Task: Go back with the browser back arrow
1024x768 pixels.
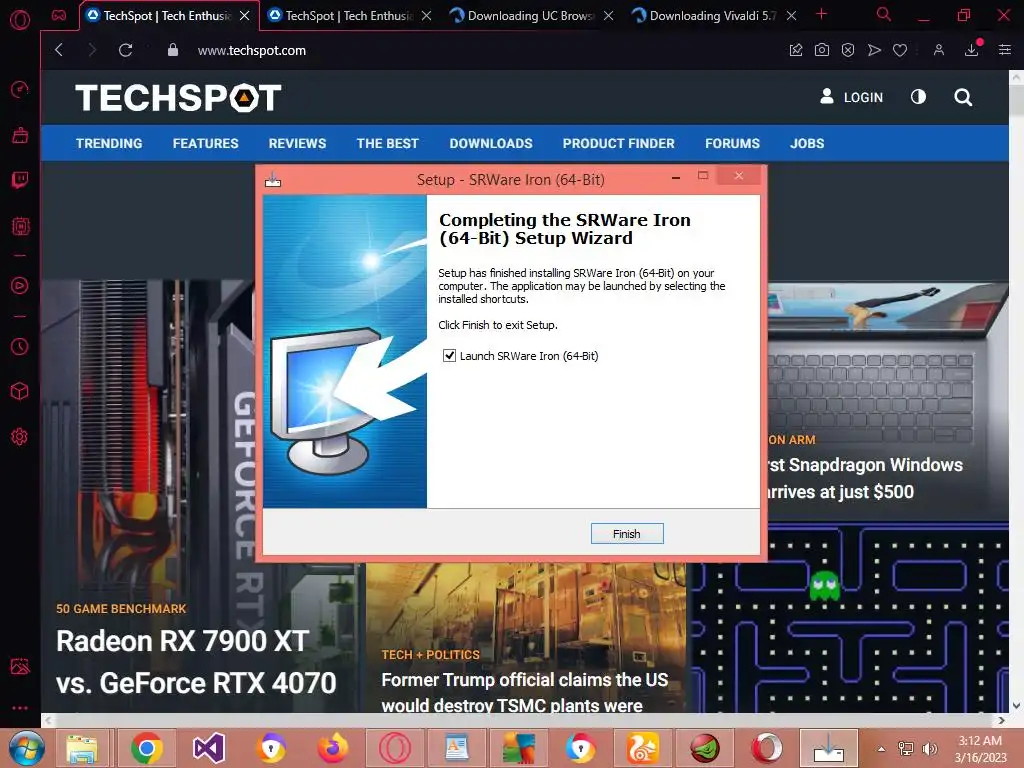Action: 59,50
